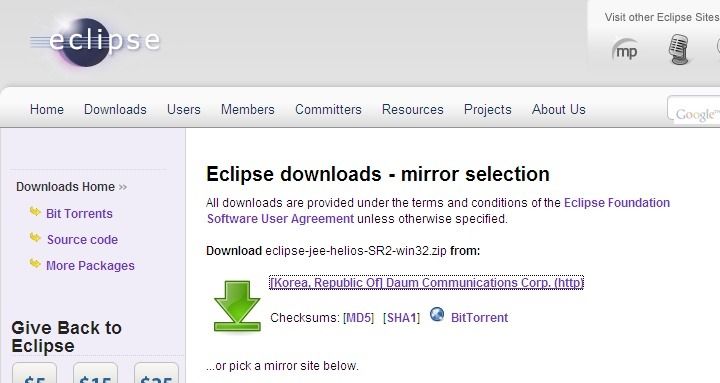Open the Downloads menu item
Screen dimensions: 720x383
pyautogui.click(x=115, y=109)
